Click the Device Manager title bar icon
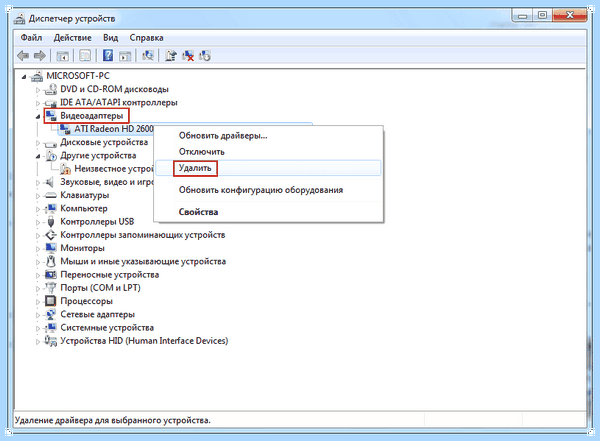This screenshot has height=441, width=600. coord(19,18)
